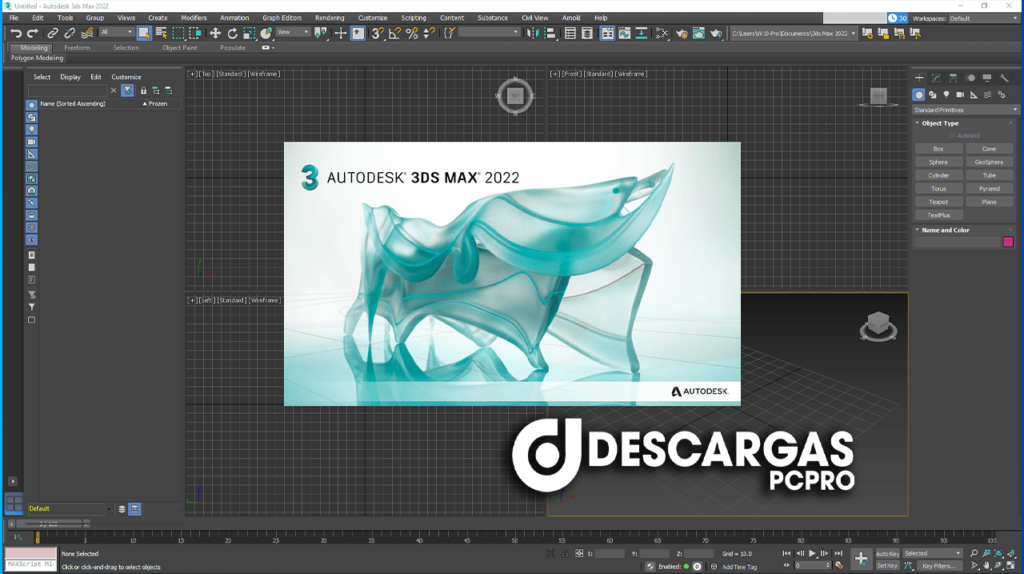
Task: Open the Utilities wrench panel icon
Action: 1004,78
